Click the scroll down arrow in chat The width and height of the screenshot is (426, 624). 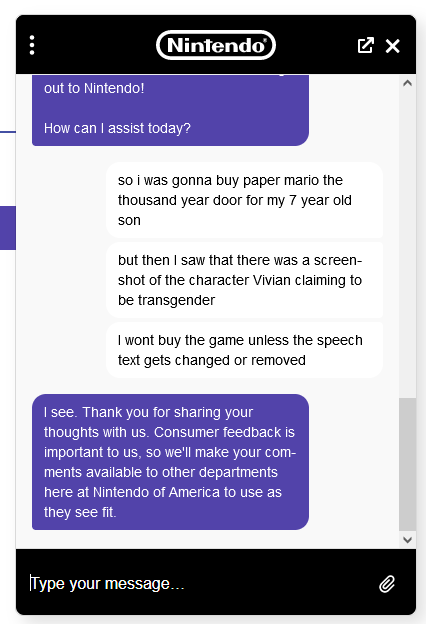tap(407, 540)
